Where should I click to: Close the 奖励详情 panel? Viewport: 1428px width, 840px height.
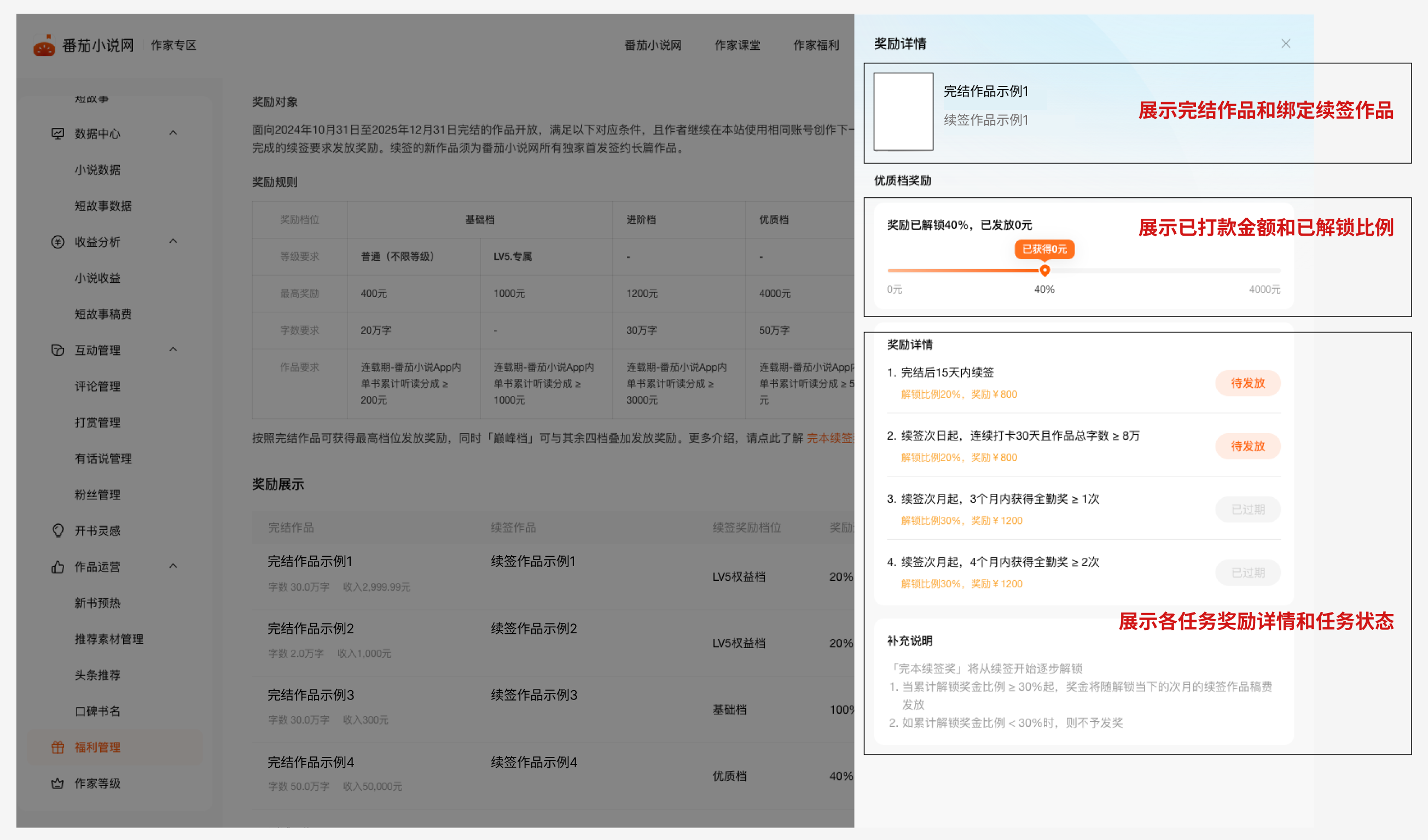pyautogui.click(x=1285, y=44)
